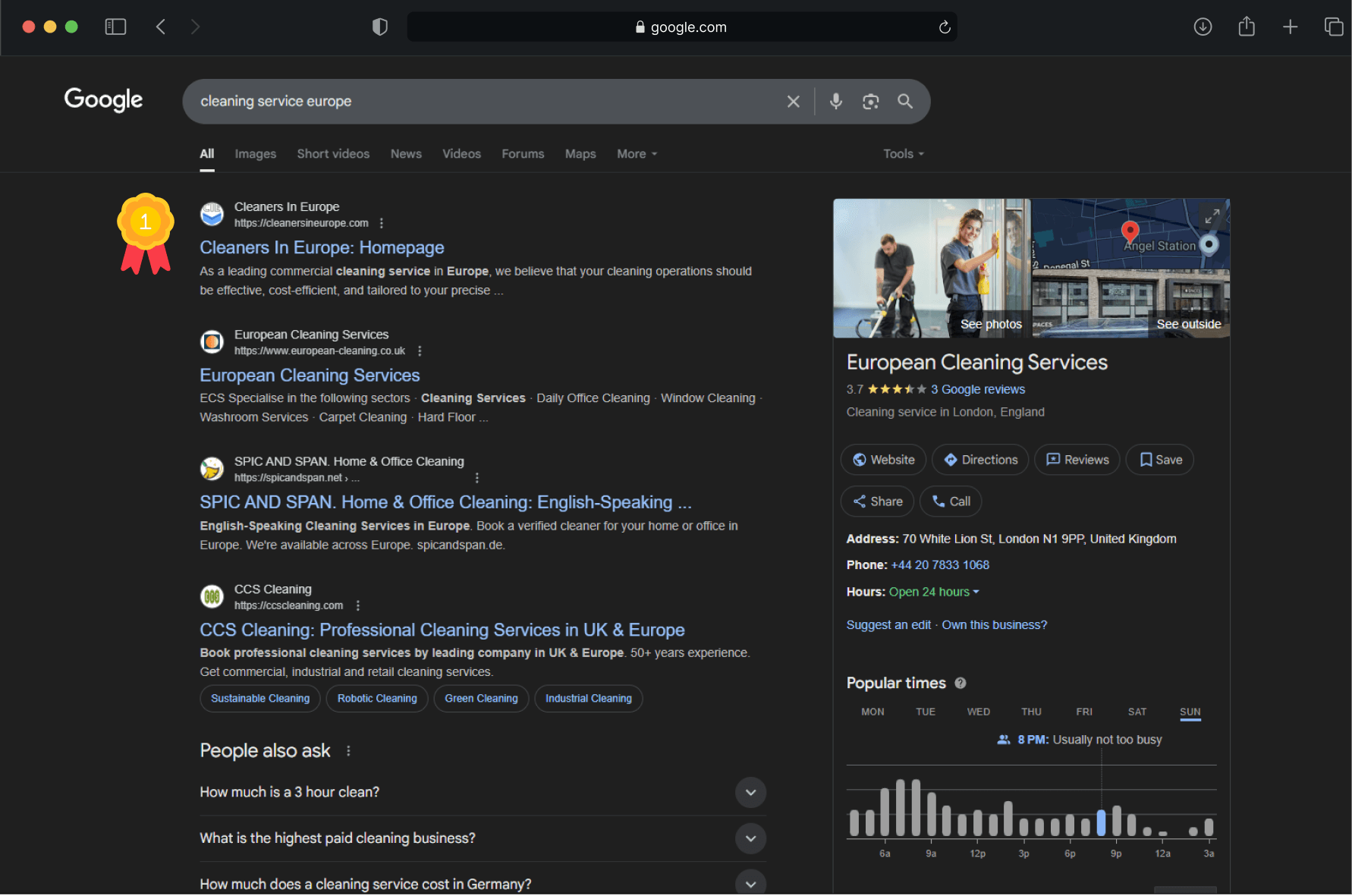This screenshot has height=896, width=1352.
Task: Switch to the Short videos tab
Action: coord(333,154)
